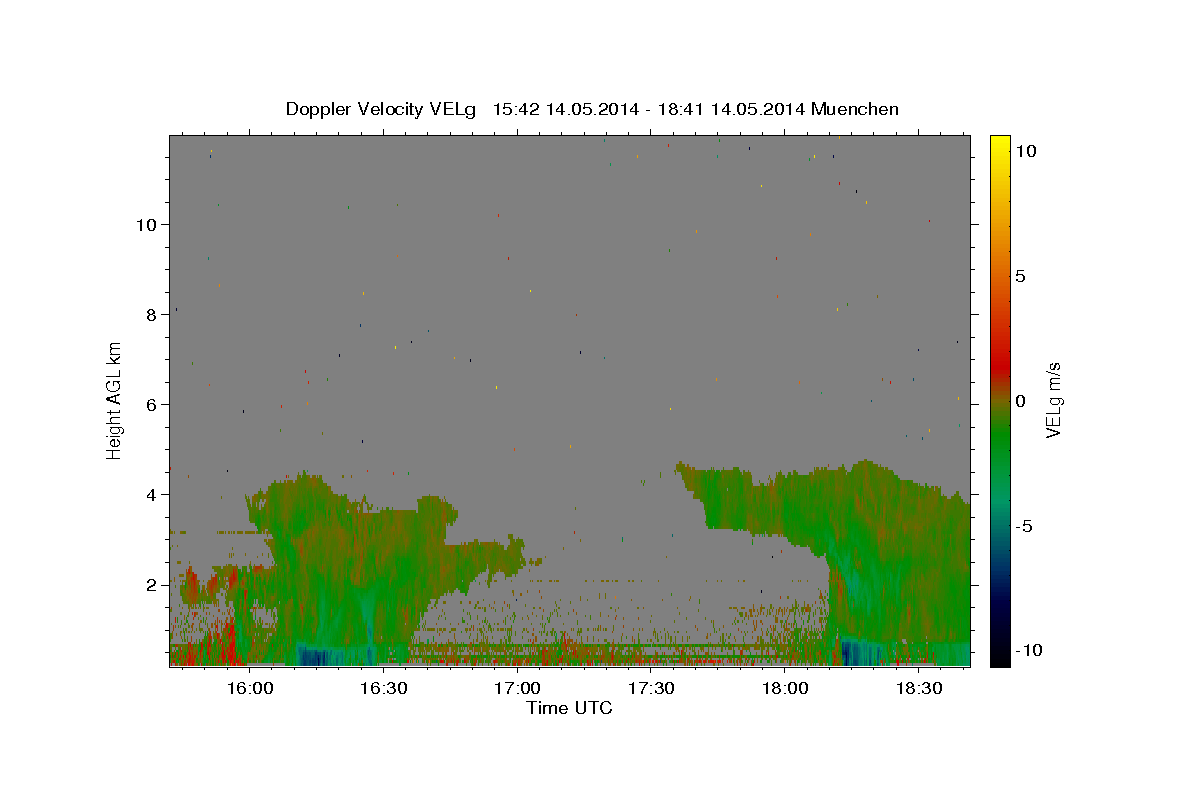Screen dimensions: 1200x800
Task: Click the '16:00' time tick label
Action: pyautogui.click(x=250, y=688)
